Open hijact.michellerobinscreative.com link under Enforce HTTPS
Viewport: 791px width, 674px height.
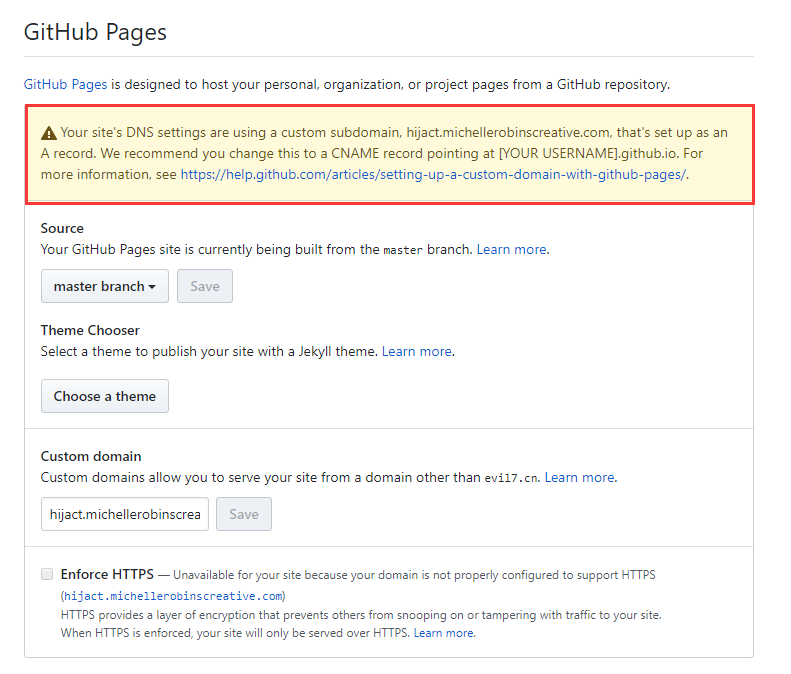click(x=173, y=596)
